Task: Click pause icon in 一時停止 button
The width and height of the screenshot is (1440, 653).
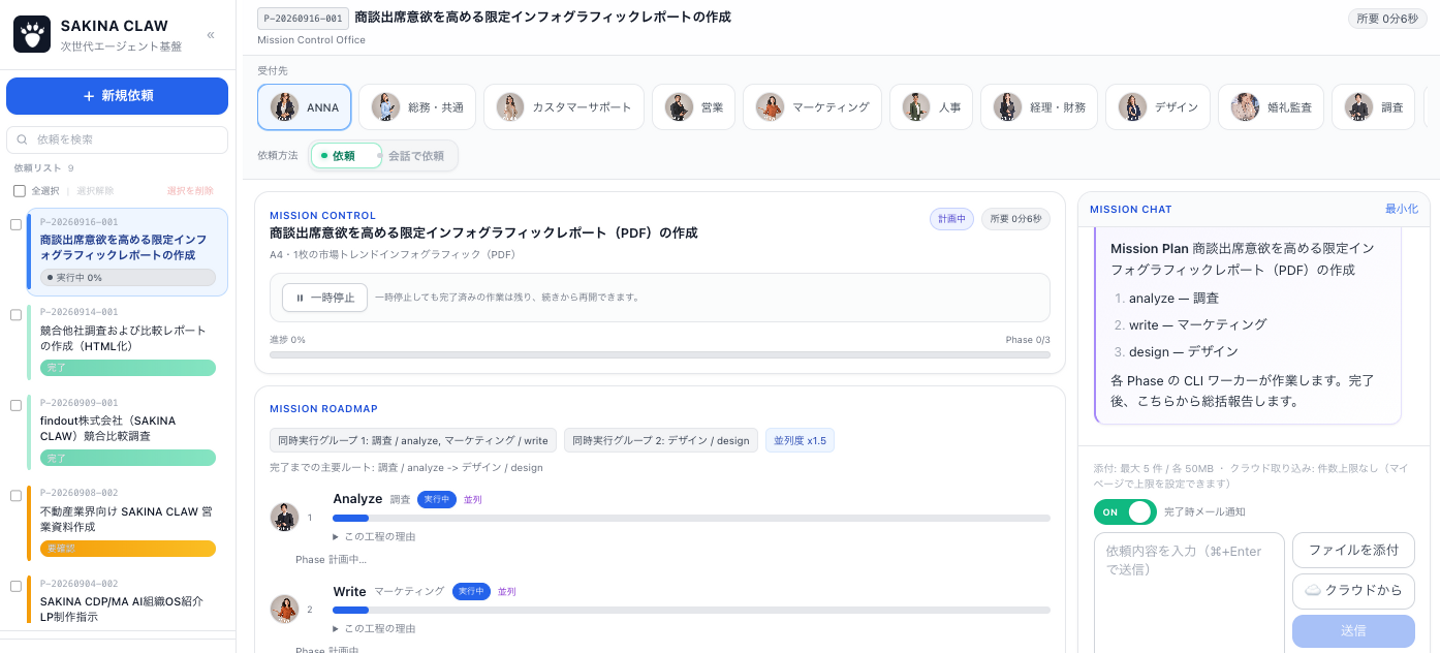Action: (300, 297)
